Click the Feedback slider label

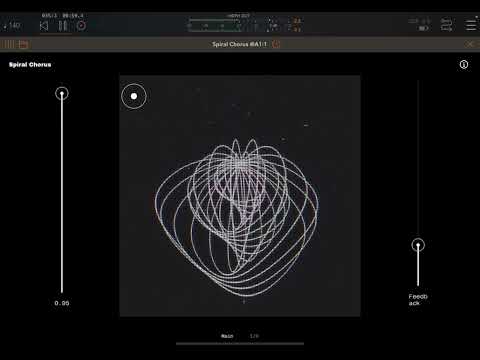[x=418, y=300]
